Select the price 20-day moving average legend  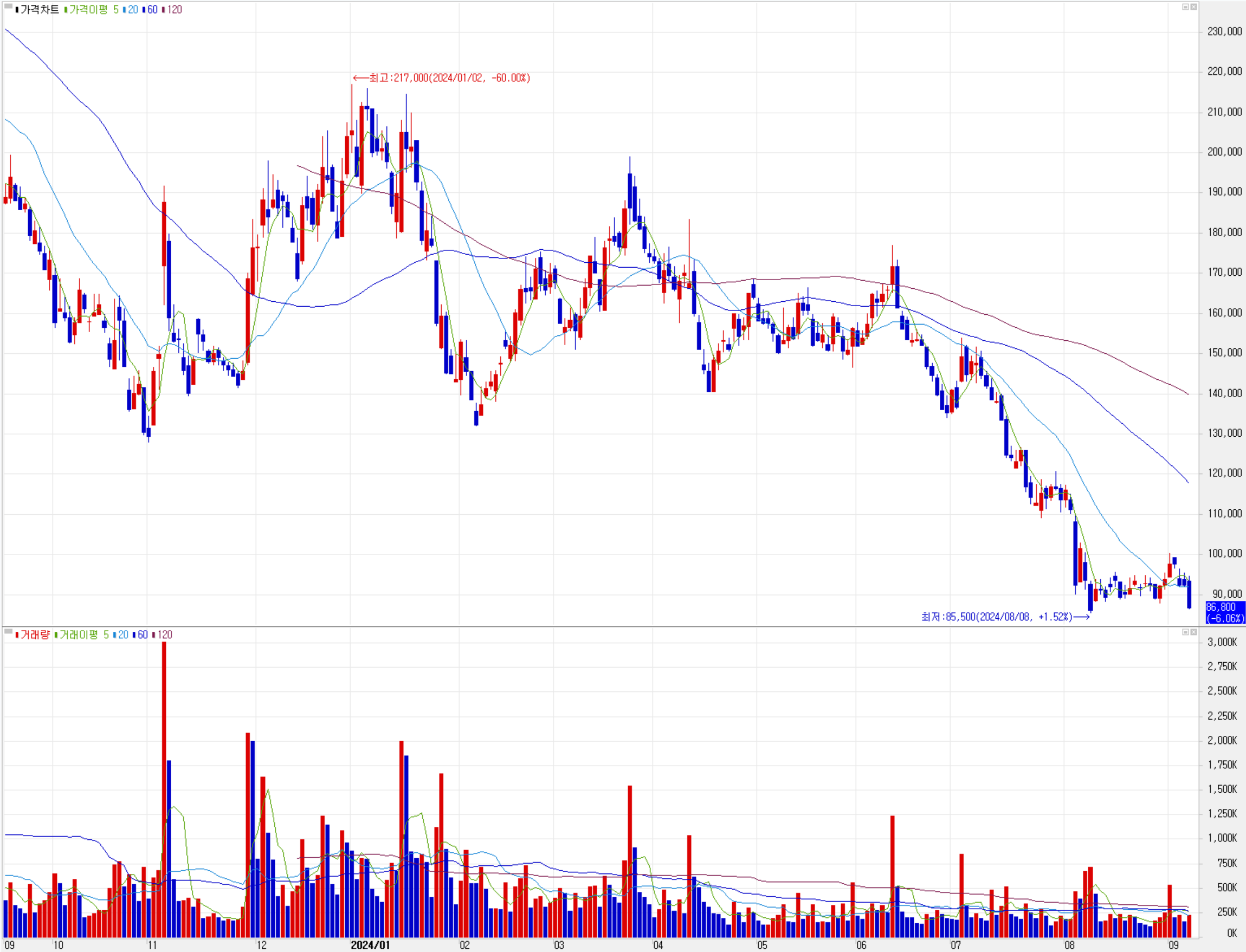(x=133, y=10)
